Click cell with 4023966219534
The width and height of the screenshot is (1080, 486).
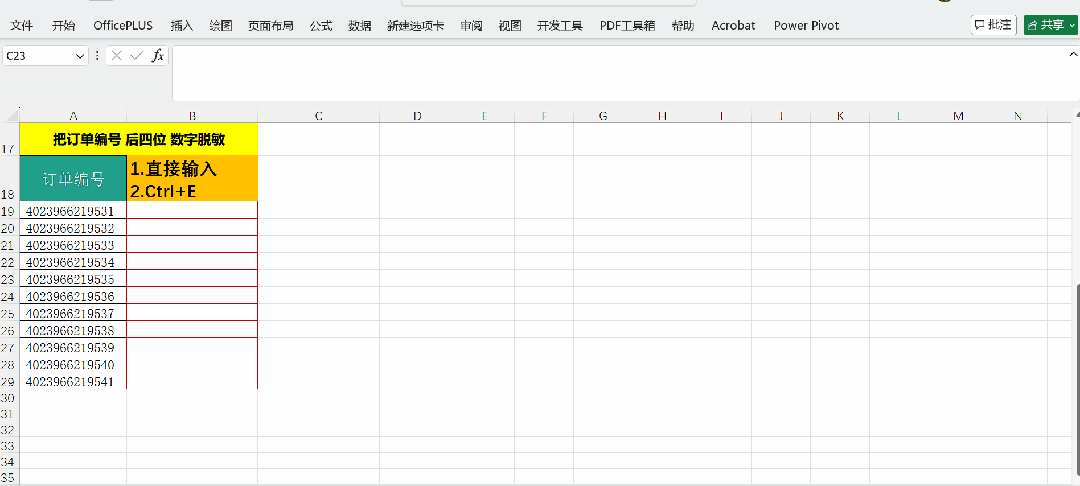click(x=73, y=262)
